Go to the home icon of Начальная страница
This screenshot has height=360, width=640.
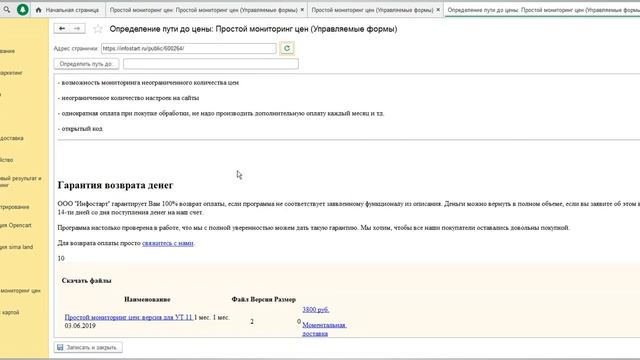(38, 10)
